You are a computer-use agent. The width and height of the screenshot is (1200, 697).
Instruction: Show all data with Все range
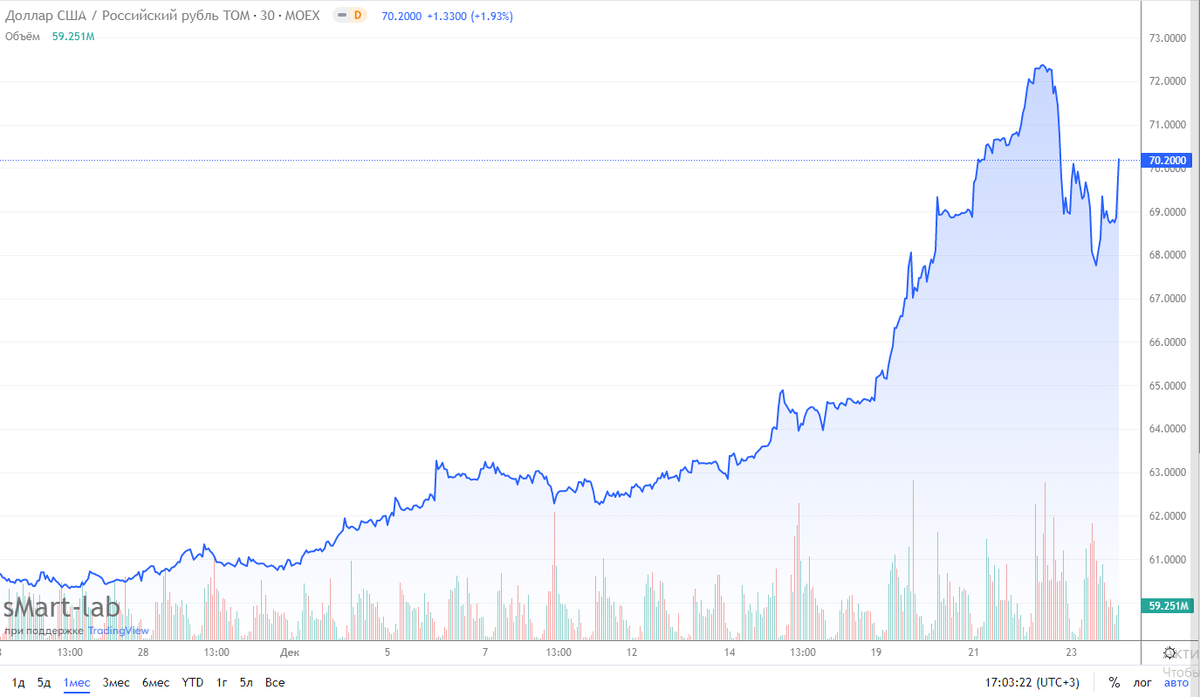275,683
